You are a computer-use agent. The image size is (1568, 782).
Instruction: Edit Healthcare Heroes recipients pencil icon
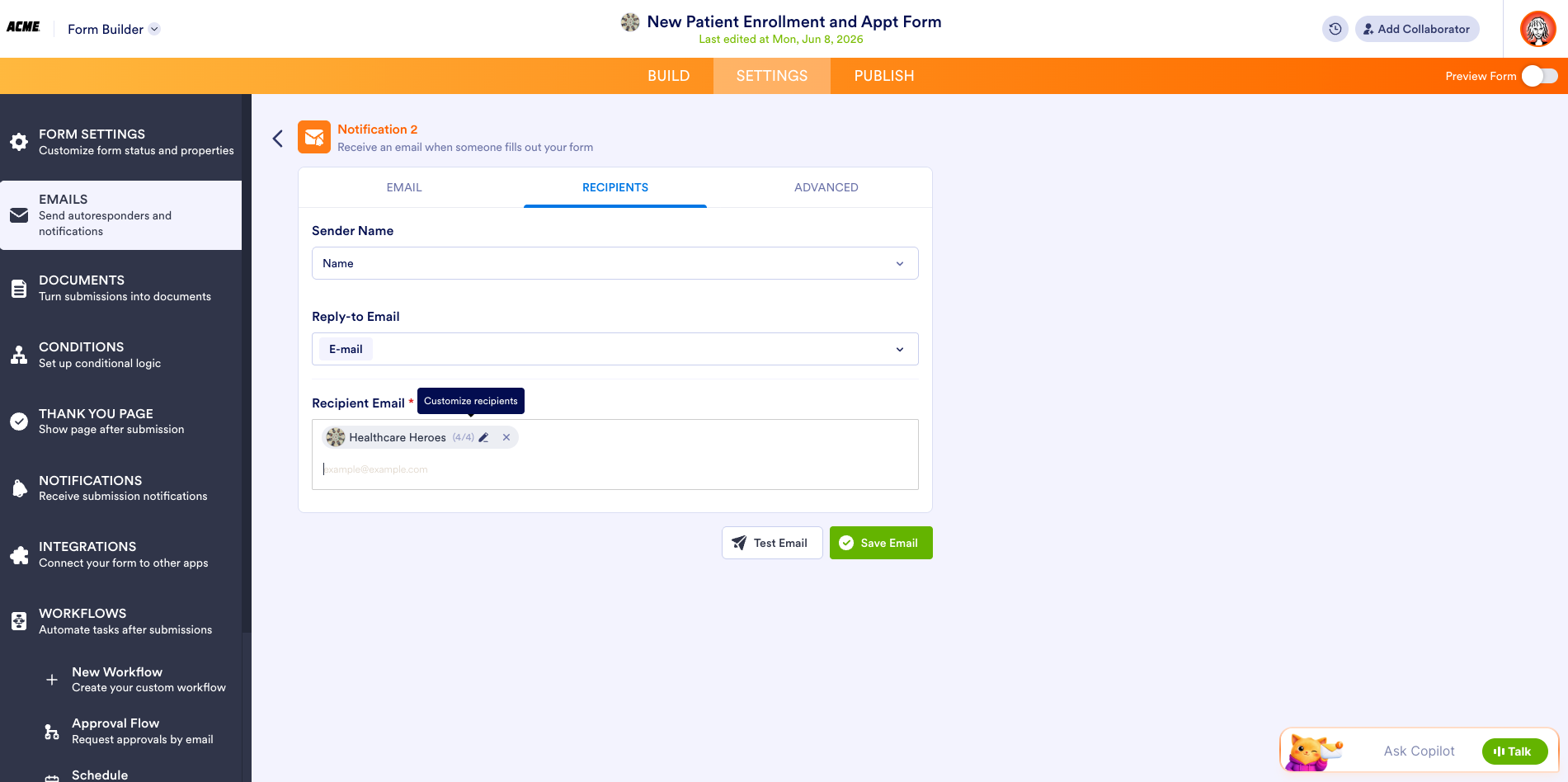[484, 437]
